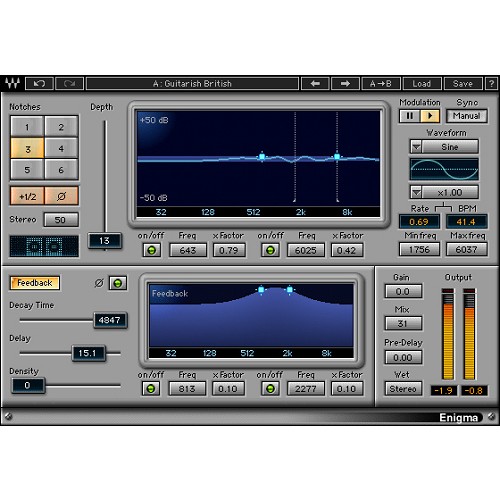Viewport: 500px width, 500px height.
Task: Click the bottom-left corner screw icon
Action: [8, 416]
